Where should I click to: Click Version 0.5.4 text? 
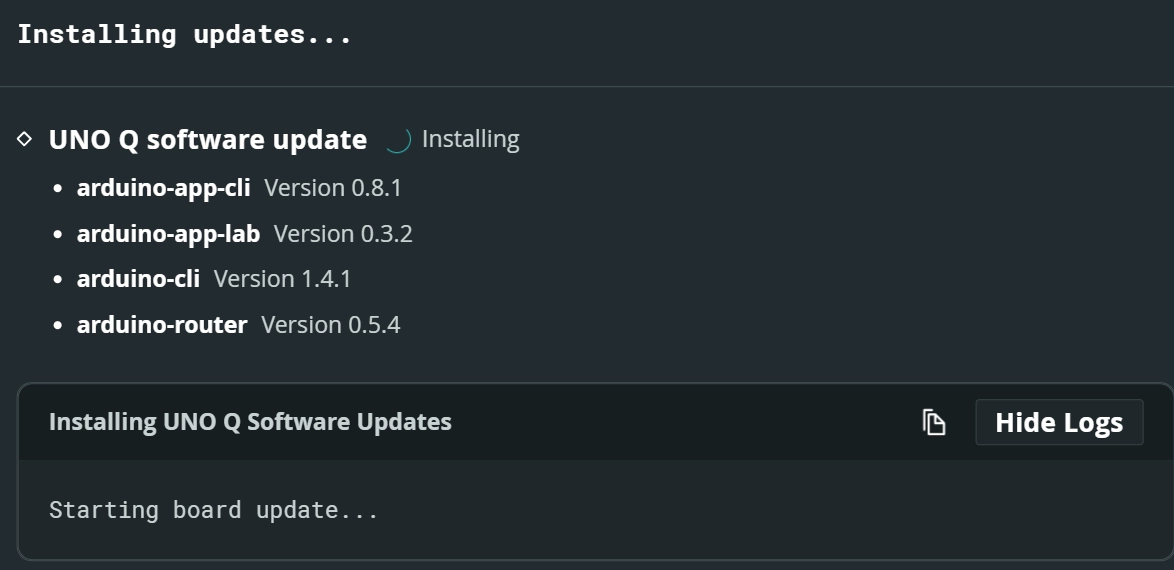331,324
